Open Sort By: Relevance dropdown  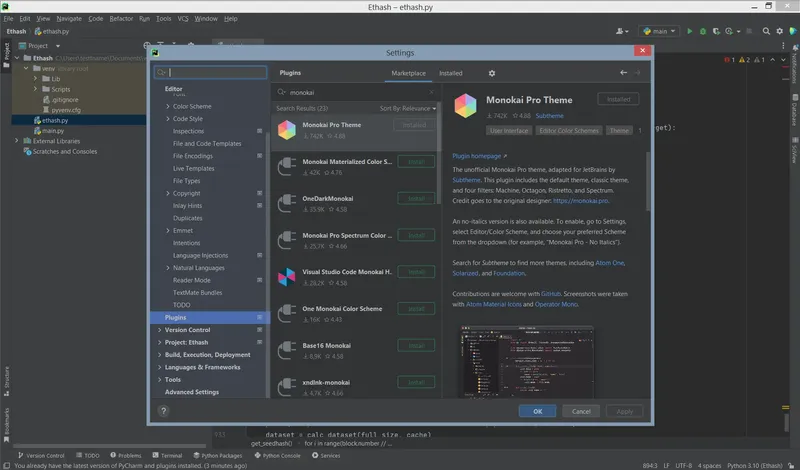pyautogui.click(x=408, y=108)
